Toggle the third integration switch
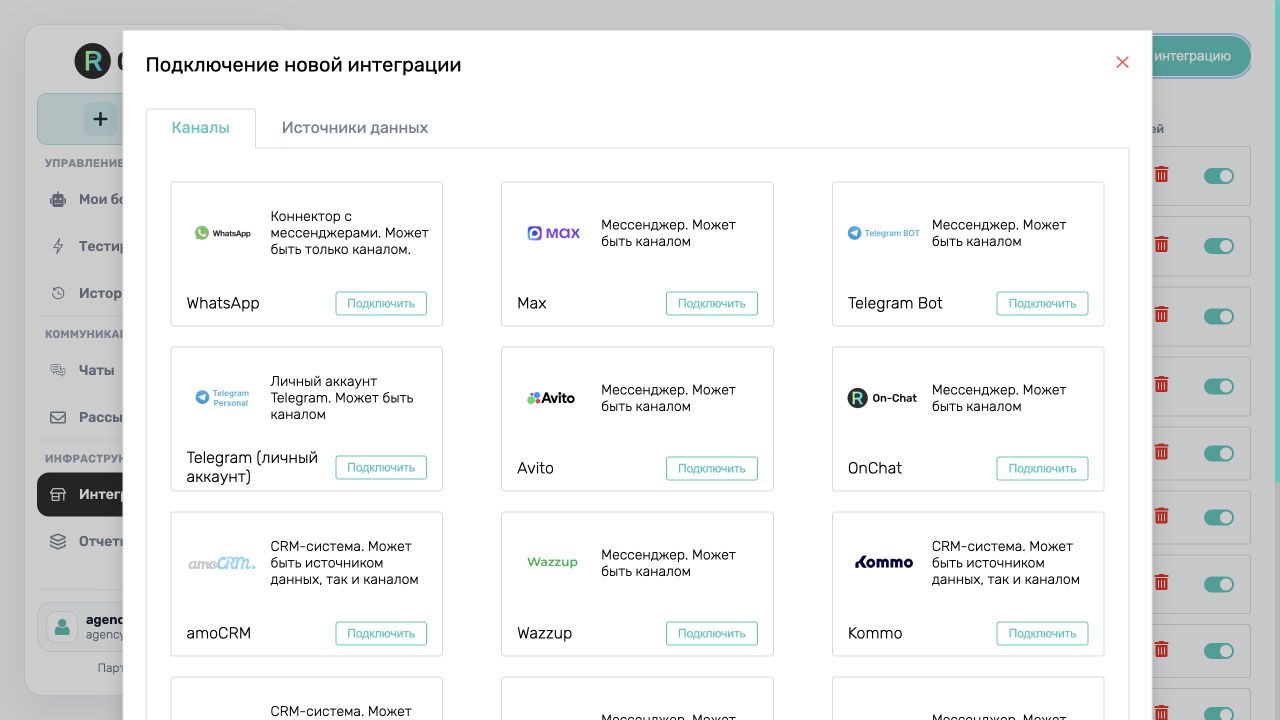 click(1219, 316)
